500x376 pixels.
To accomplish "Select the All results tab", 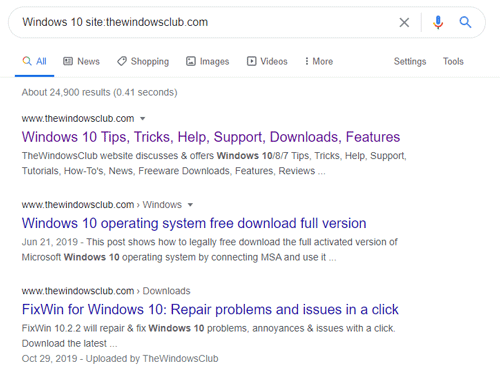I will click(34, 61).
